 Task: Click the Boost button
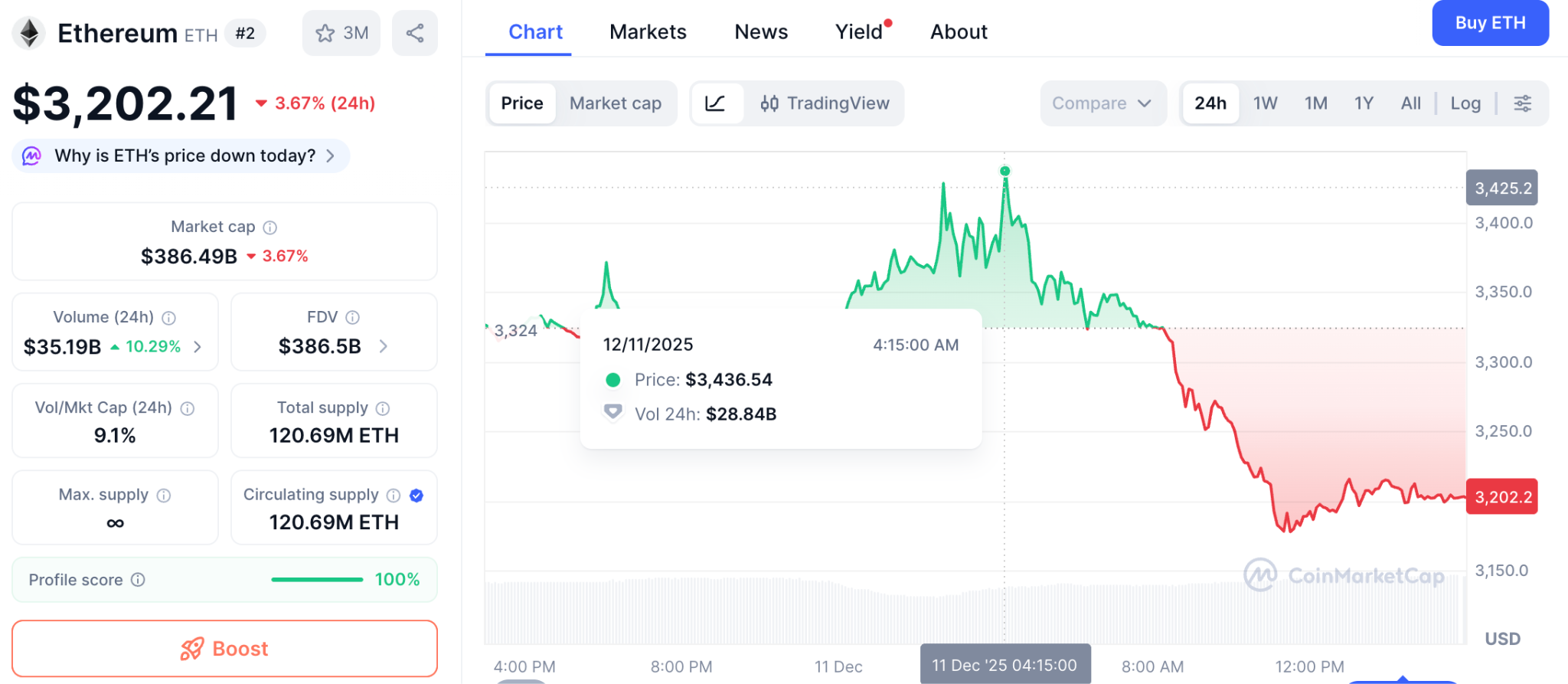(224, 649)
